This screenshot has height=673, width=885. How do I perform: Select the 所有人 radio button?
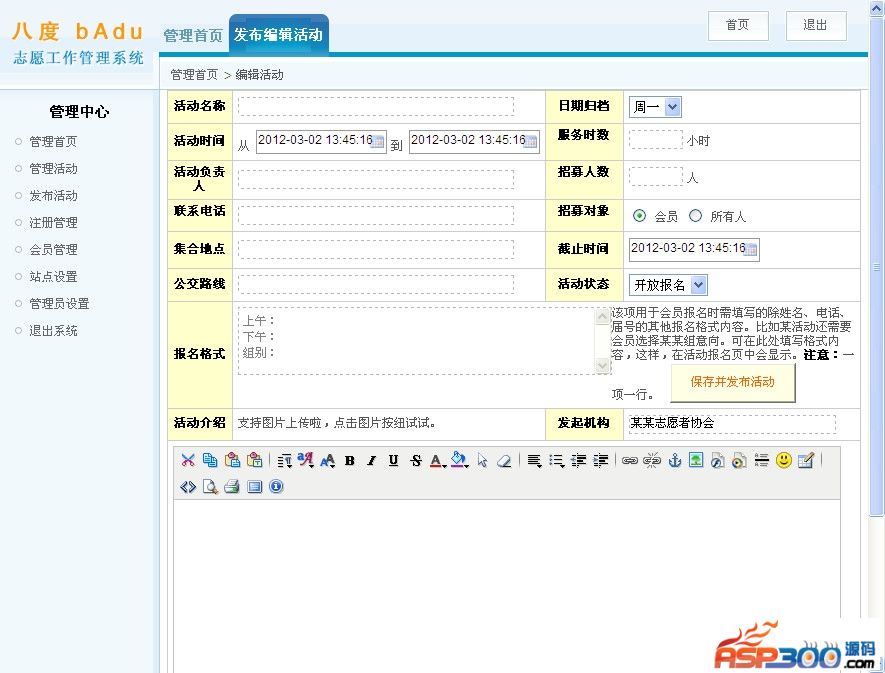[x=696, y=216]
